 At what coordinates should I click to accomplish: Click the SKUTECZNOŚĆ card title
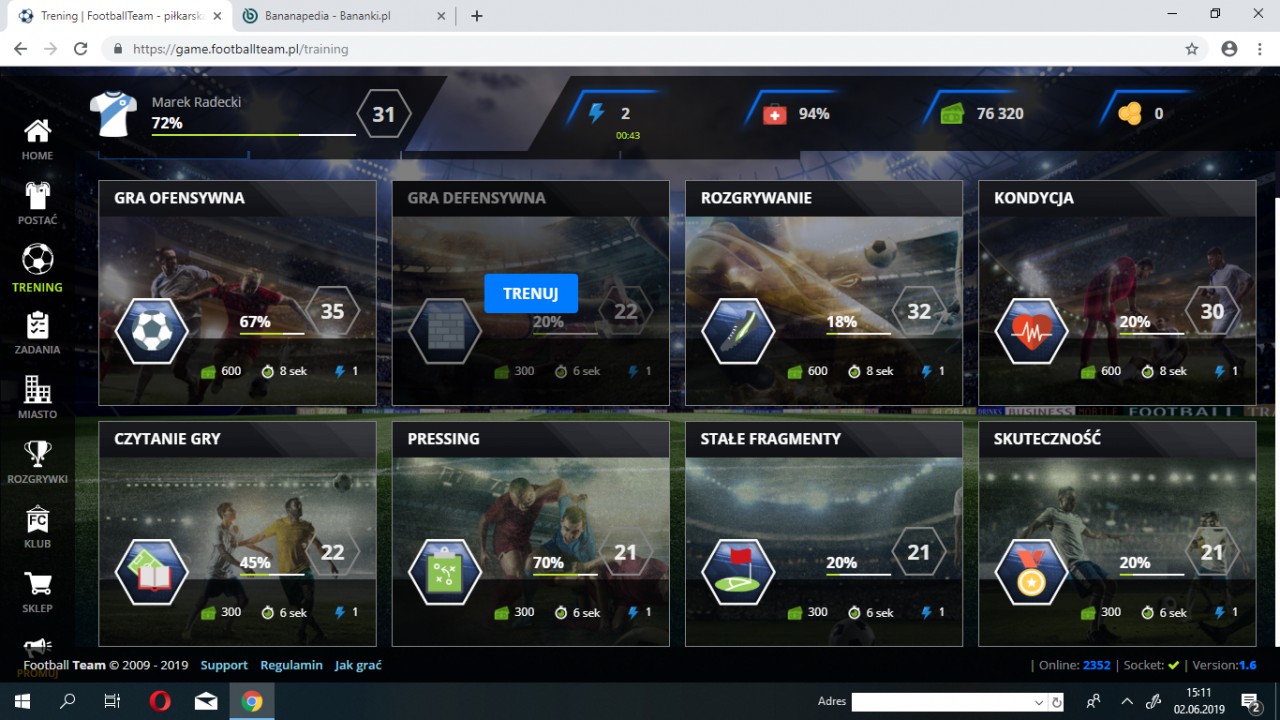point(1047,439)
